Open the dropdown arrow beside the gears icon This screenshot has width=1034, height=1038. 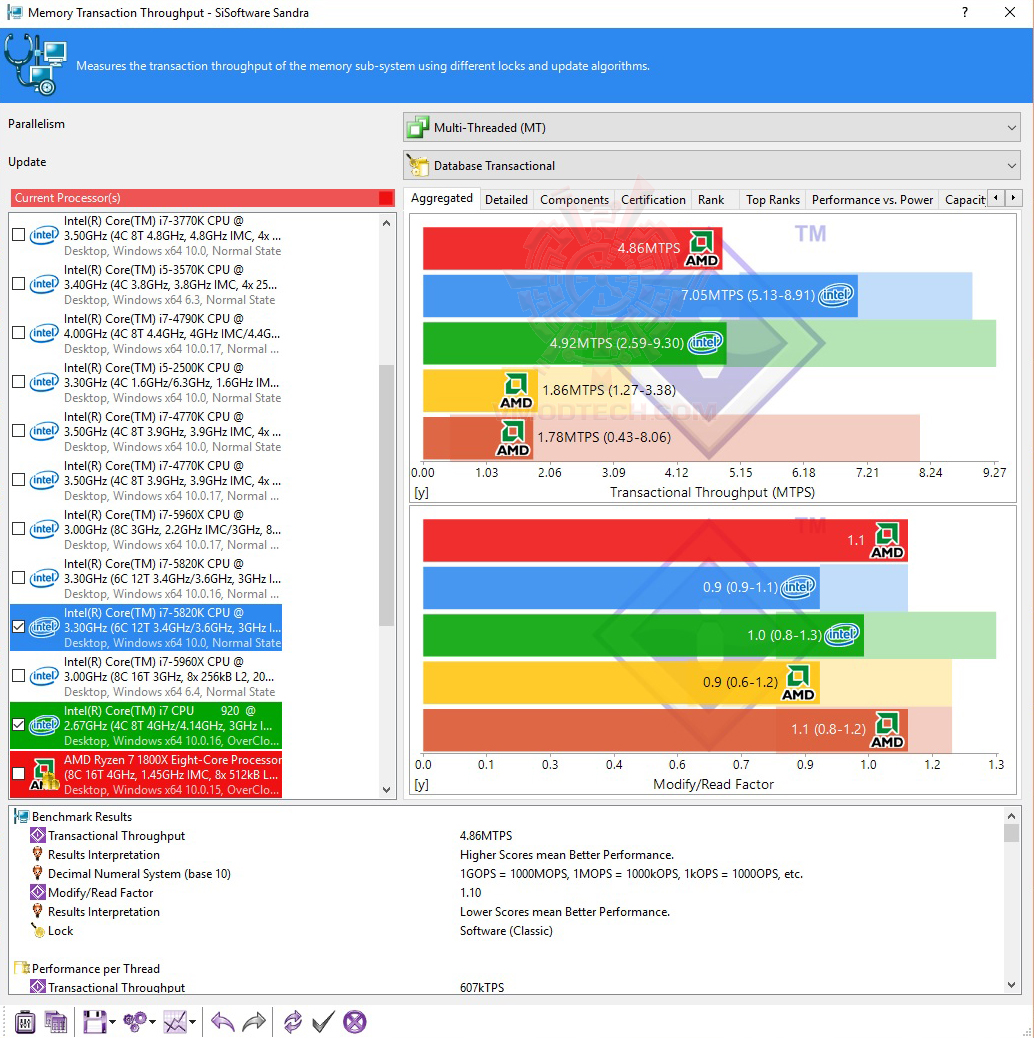click(153, 1023)
